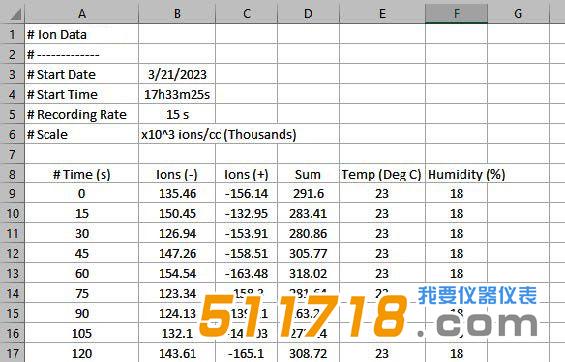Click cell with value 123.34
The image size is (565, 362).
177,293
